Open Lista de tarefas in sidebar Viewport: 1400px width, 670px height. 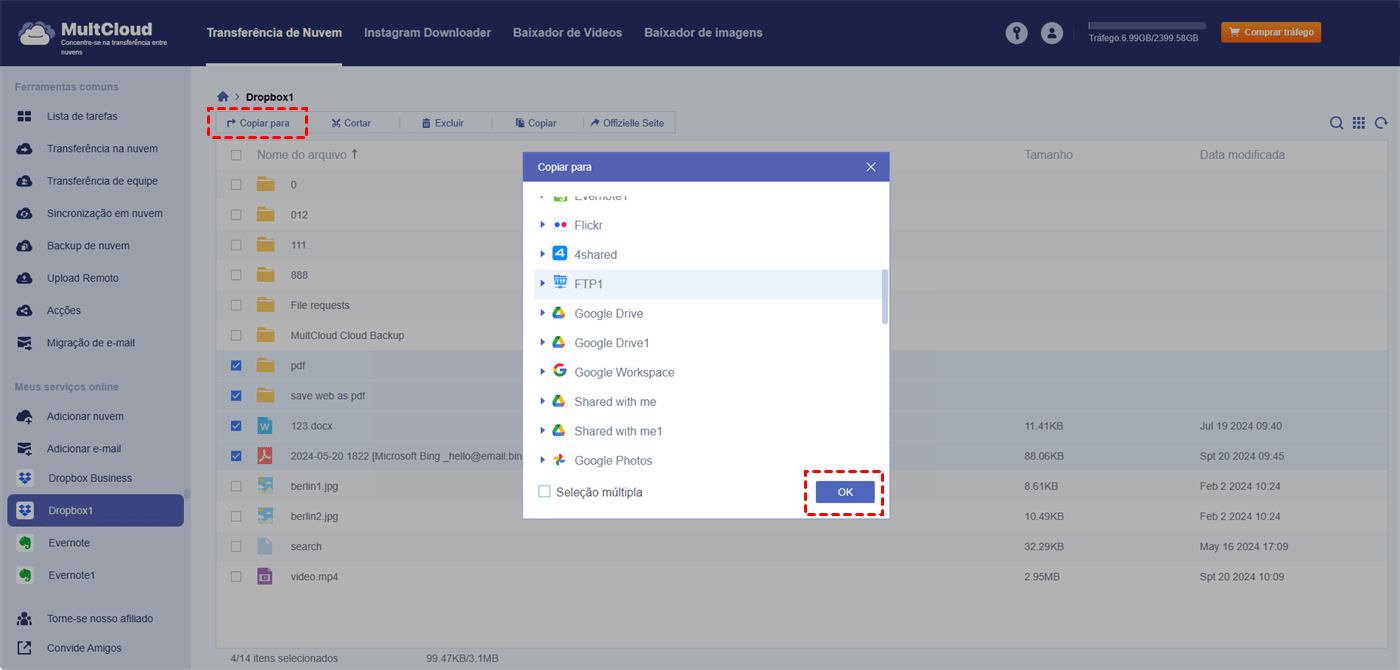(81, 117)
